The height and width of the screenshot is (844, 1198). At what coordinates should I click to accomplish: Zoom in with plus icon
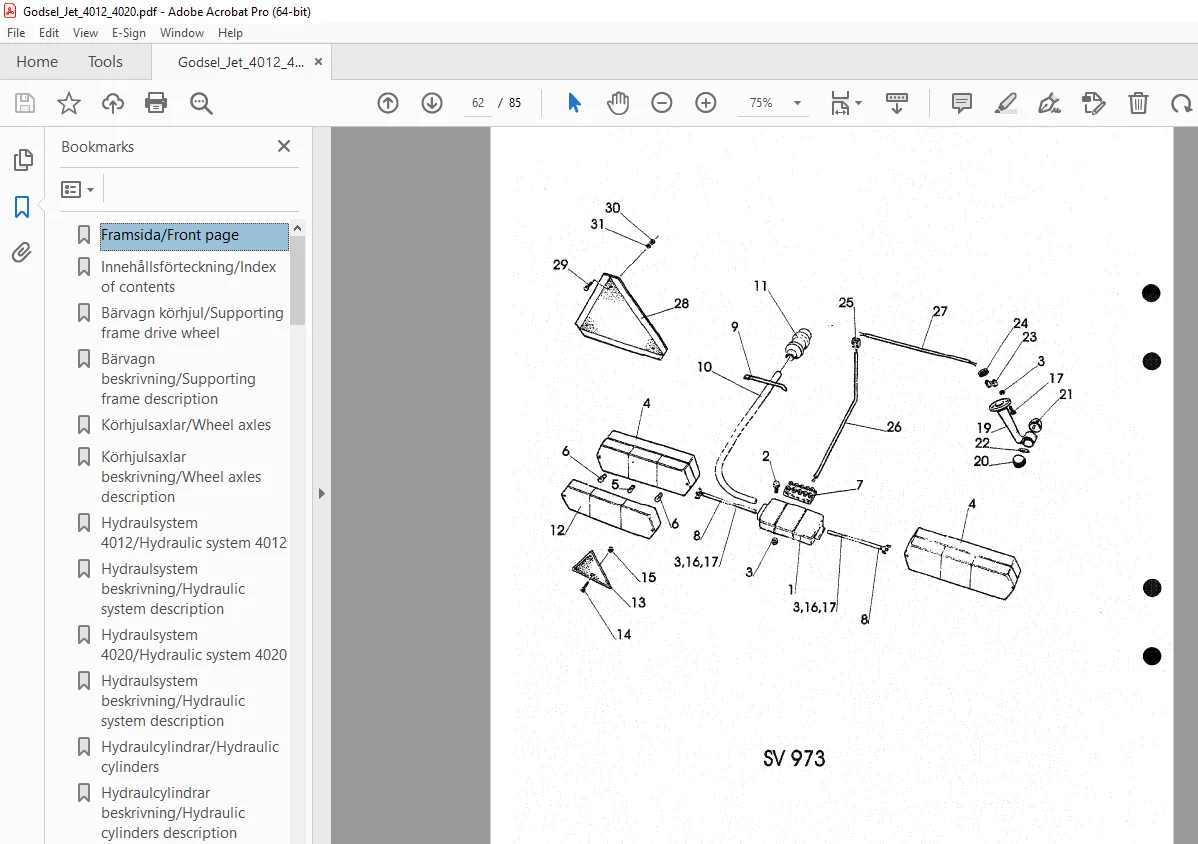point(706,102)
